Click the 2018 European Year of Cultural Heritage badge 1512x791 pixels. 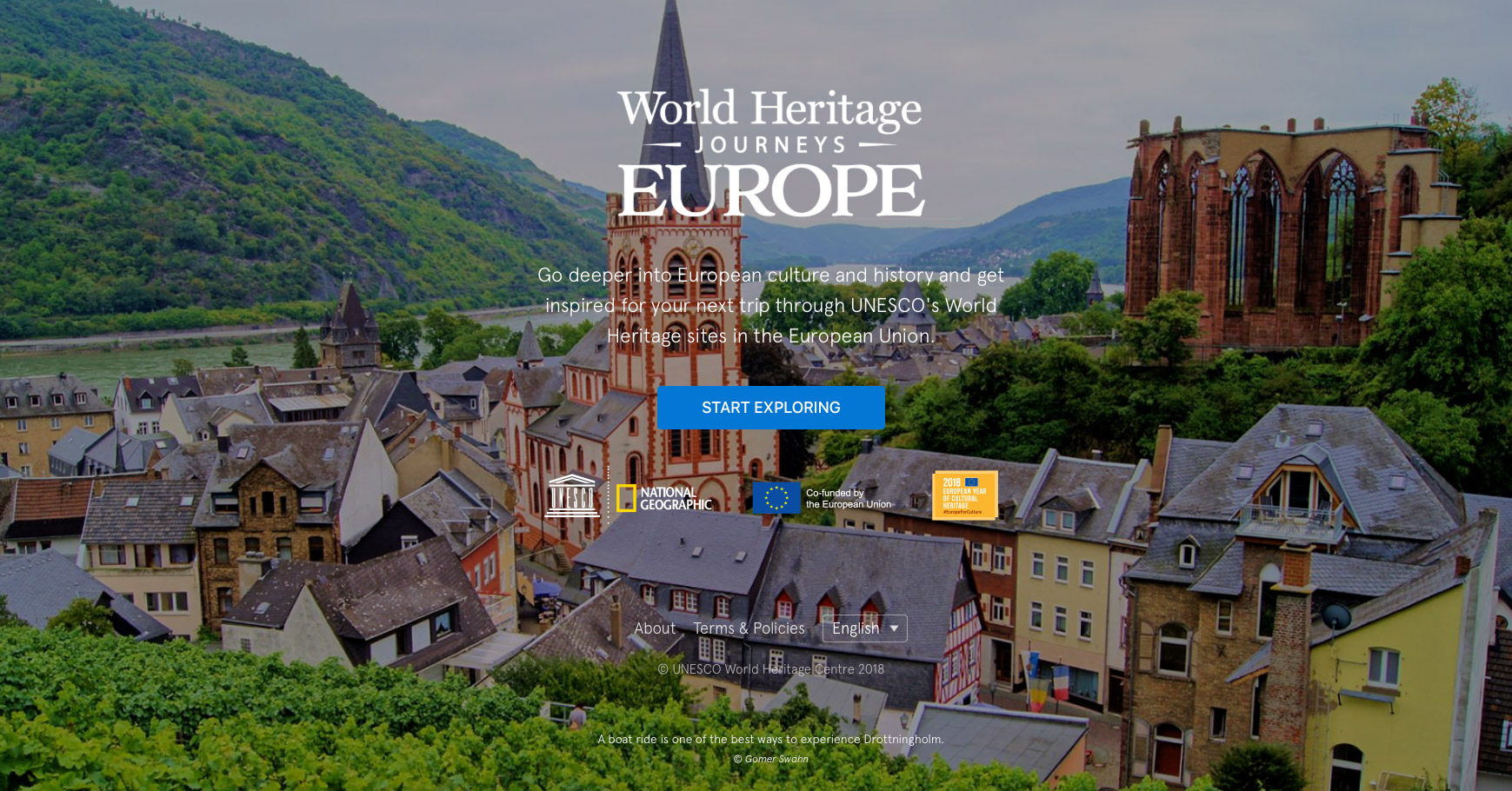coord(964,495)
